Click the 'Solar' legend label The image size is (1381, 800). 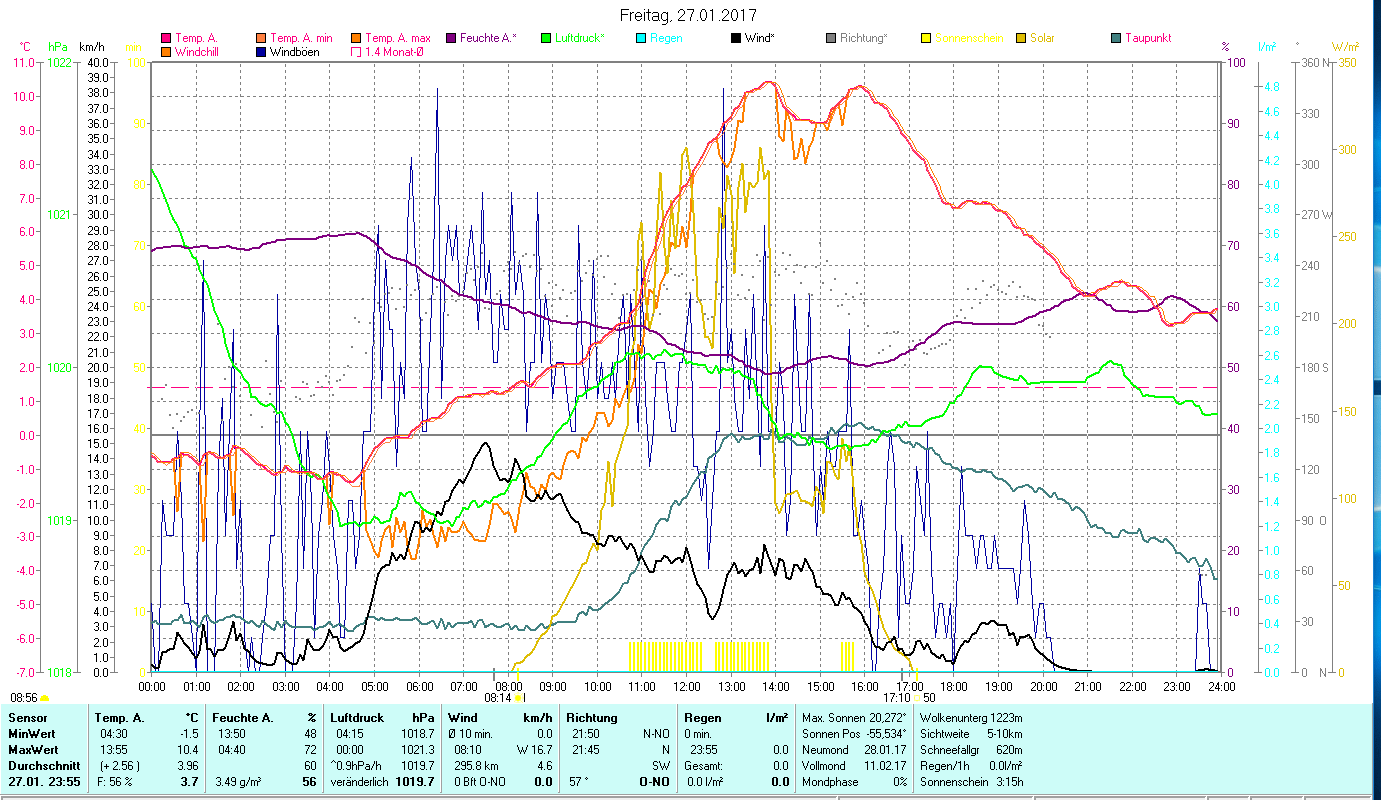1041,38
